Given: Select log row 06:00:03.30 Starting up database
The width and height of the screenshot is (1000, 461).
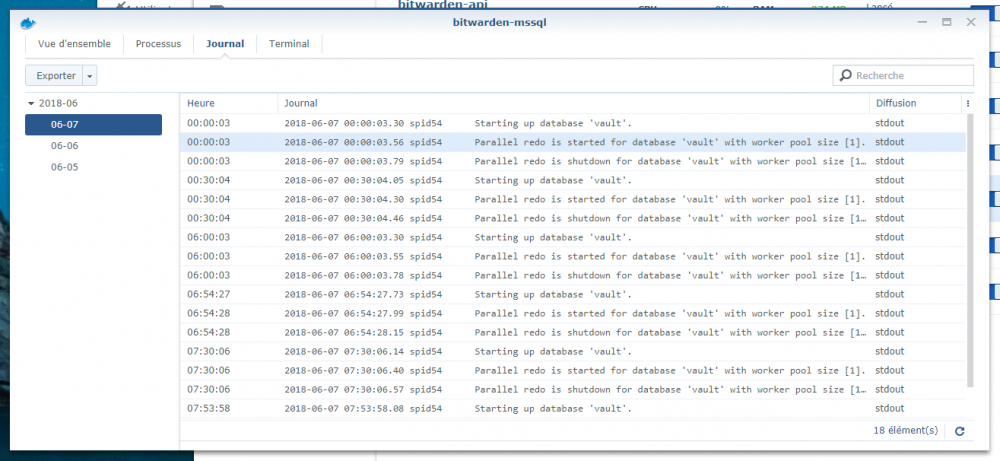Looking at the screenshot, I should coord(573,238).
